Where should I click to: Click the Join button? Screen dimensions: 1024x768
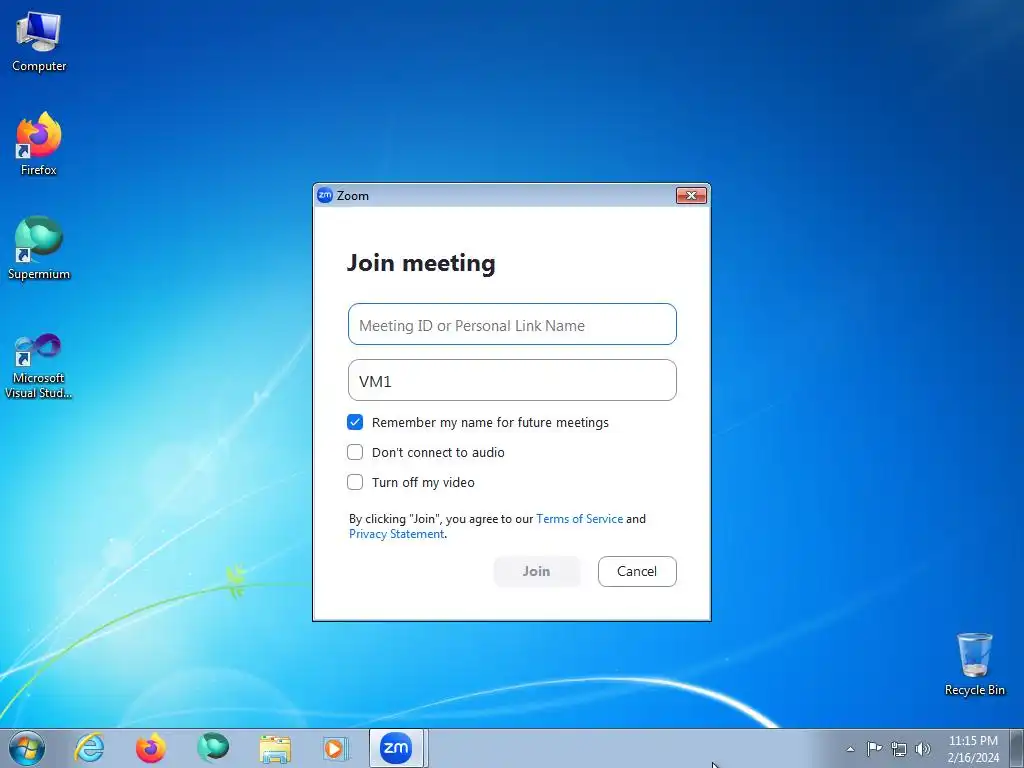click(536, 571)
